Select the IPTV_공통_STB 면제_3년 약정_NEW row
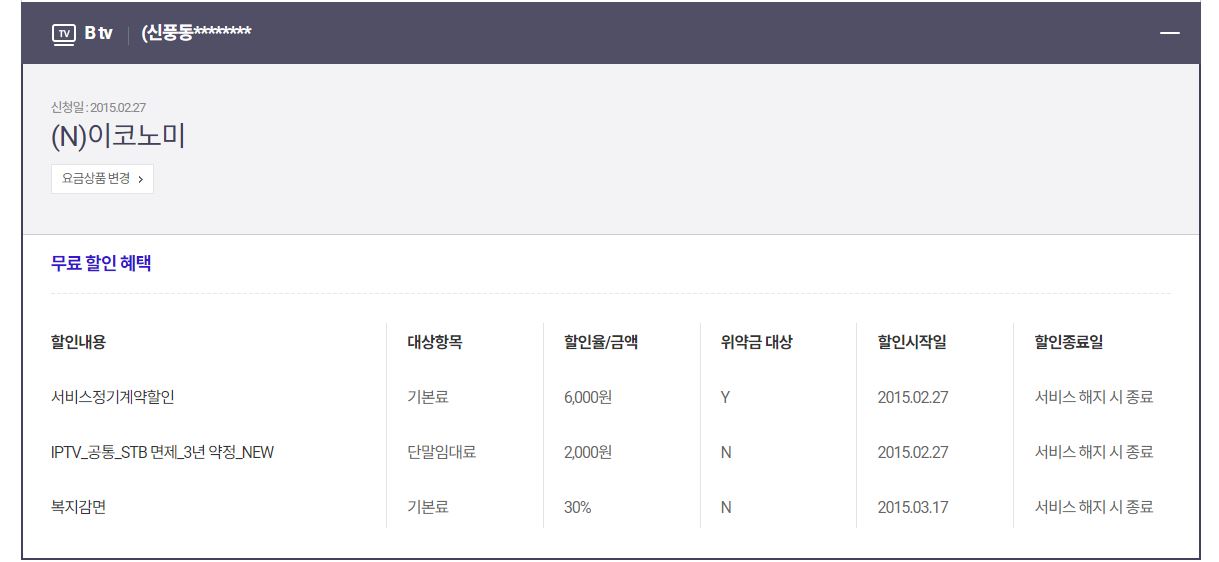This screenshot has width=1219, height=562. [x=162, y=452]
